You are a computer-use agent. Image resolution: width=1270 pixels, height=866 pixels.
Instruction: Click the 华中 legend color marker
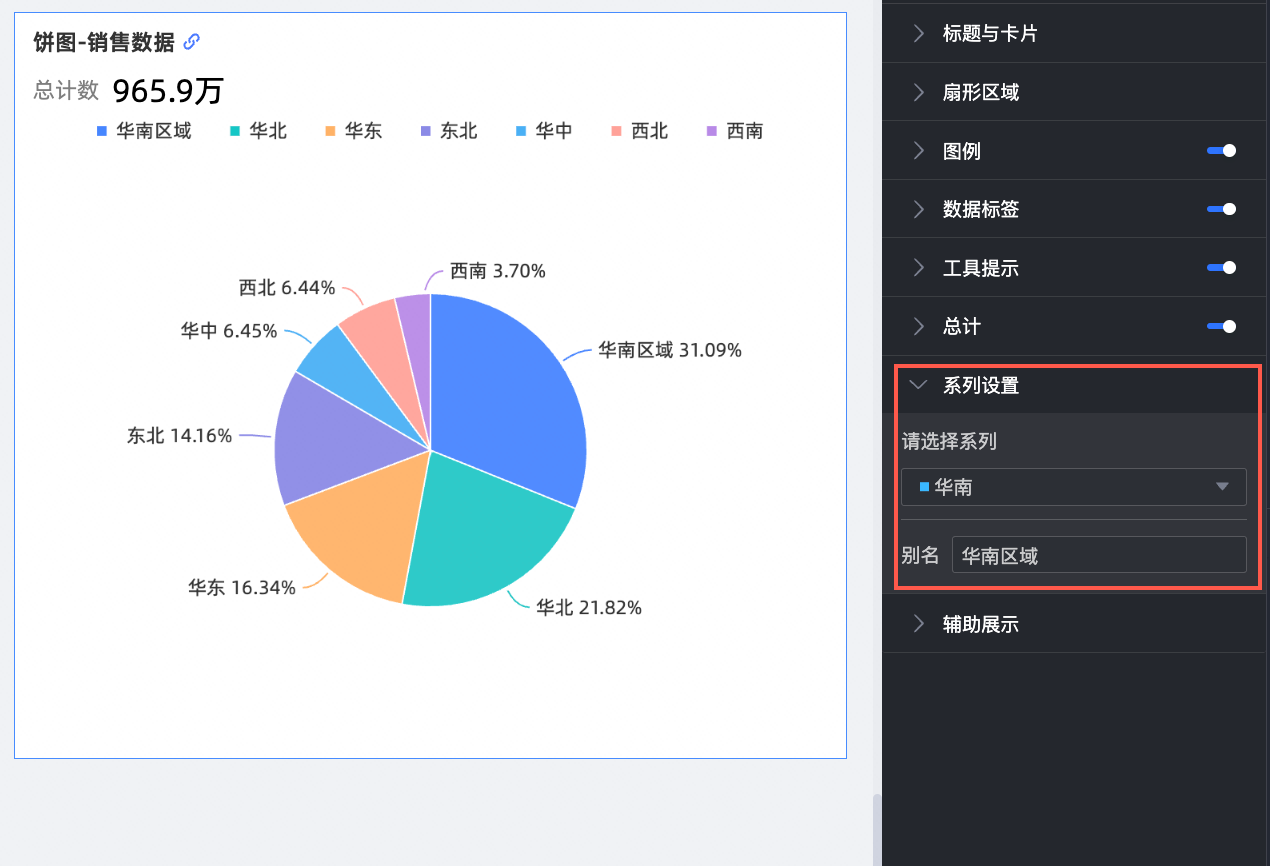point(521,131)
